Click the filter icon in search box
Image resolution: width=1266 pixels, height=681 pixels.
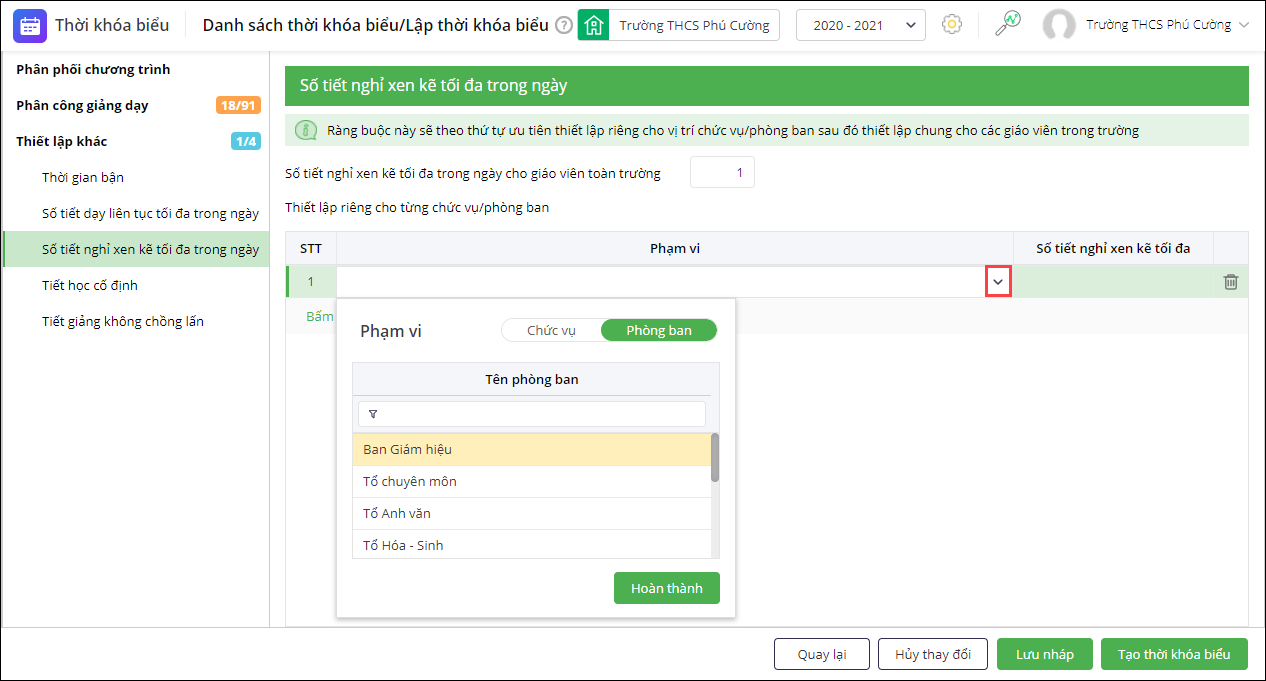pos(373,414)
